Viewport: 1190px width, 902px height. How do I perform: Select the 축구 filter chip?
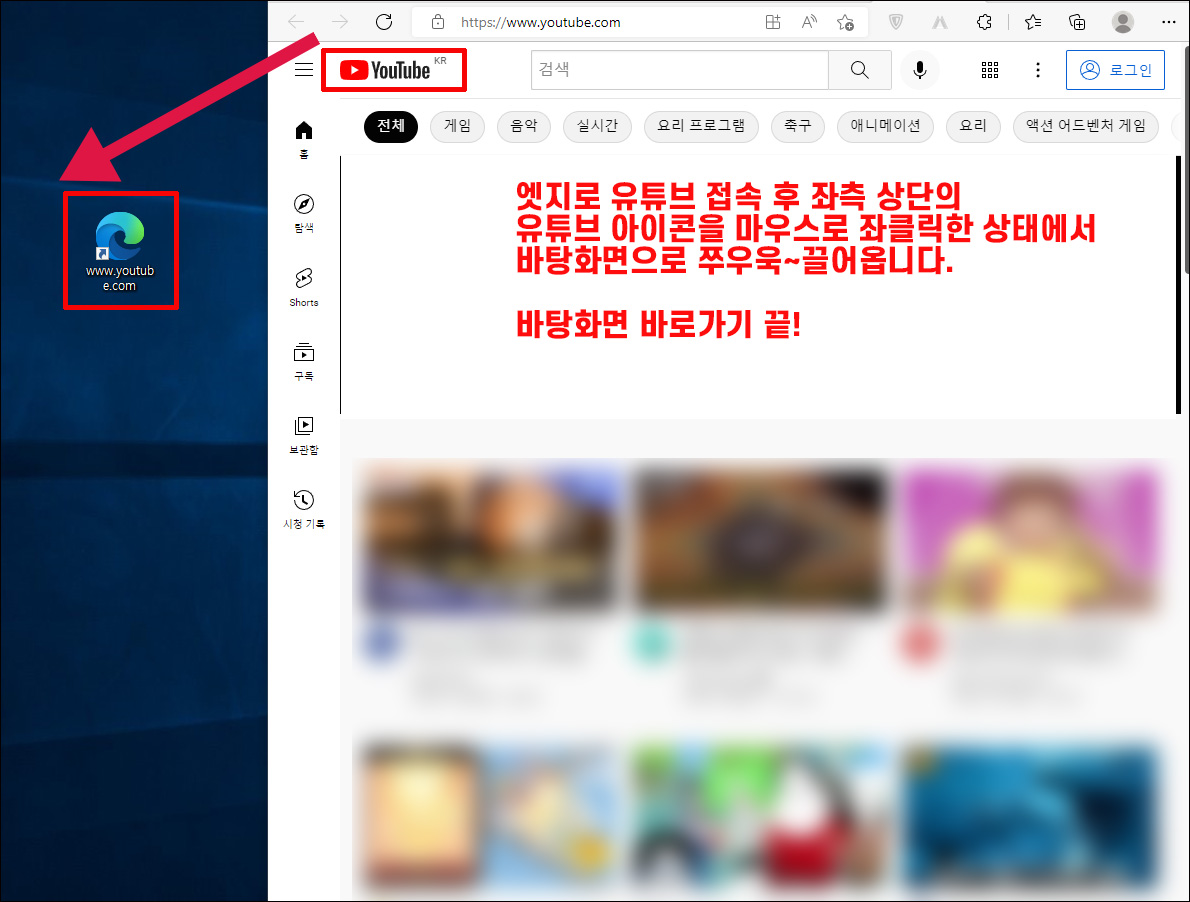coord(798,126)
